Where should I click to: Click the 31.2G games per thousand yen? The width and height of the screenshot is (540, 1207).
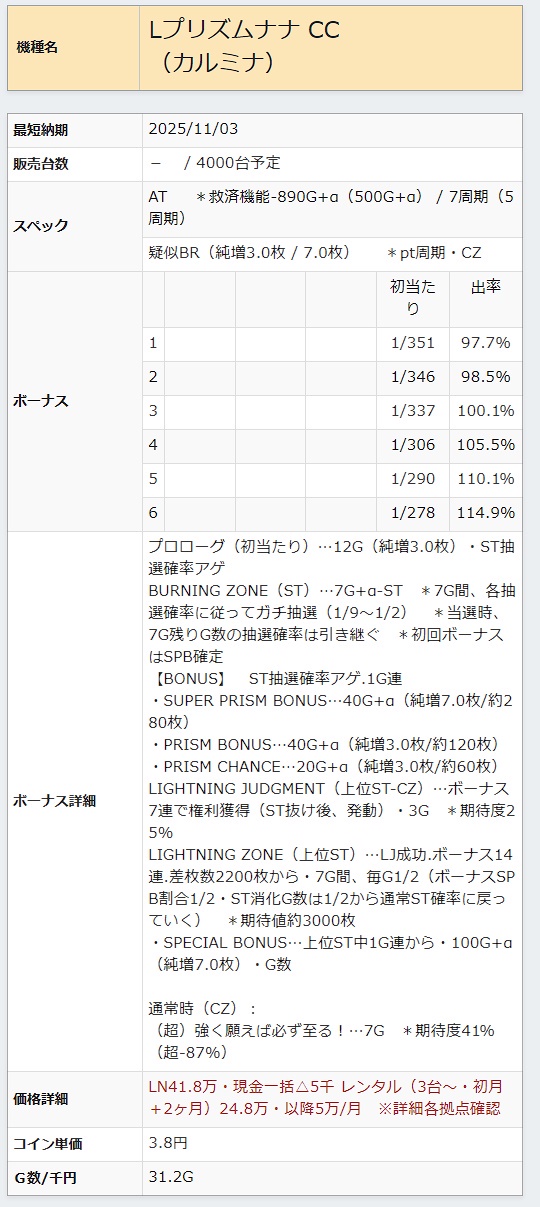pos(169,1177)
